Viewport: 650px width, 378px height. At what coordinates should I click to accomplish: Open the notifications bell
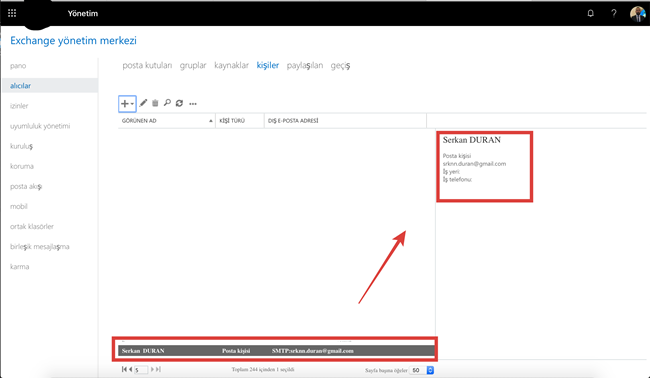(x=590, y=13)
